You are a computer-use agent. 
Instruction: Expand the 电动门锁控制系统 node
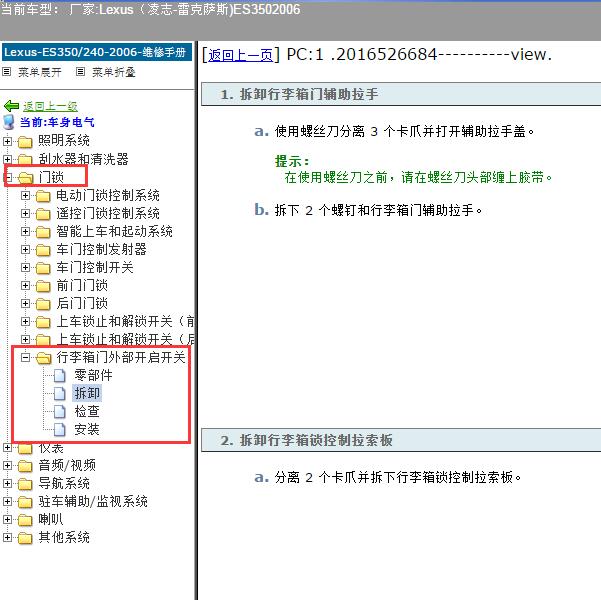click(x=25, y=196)
